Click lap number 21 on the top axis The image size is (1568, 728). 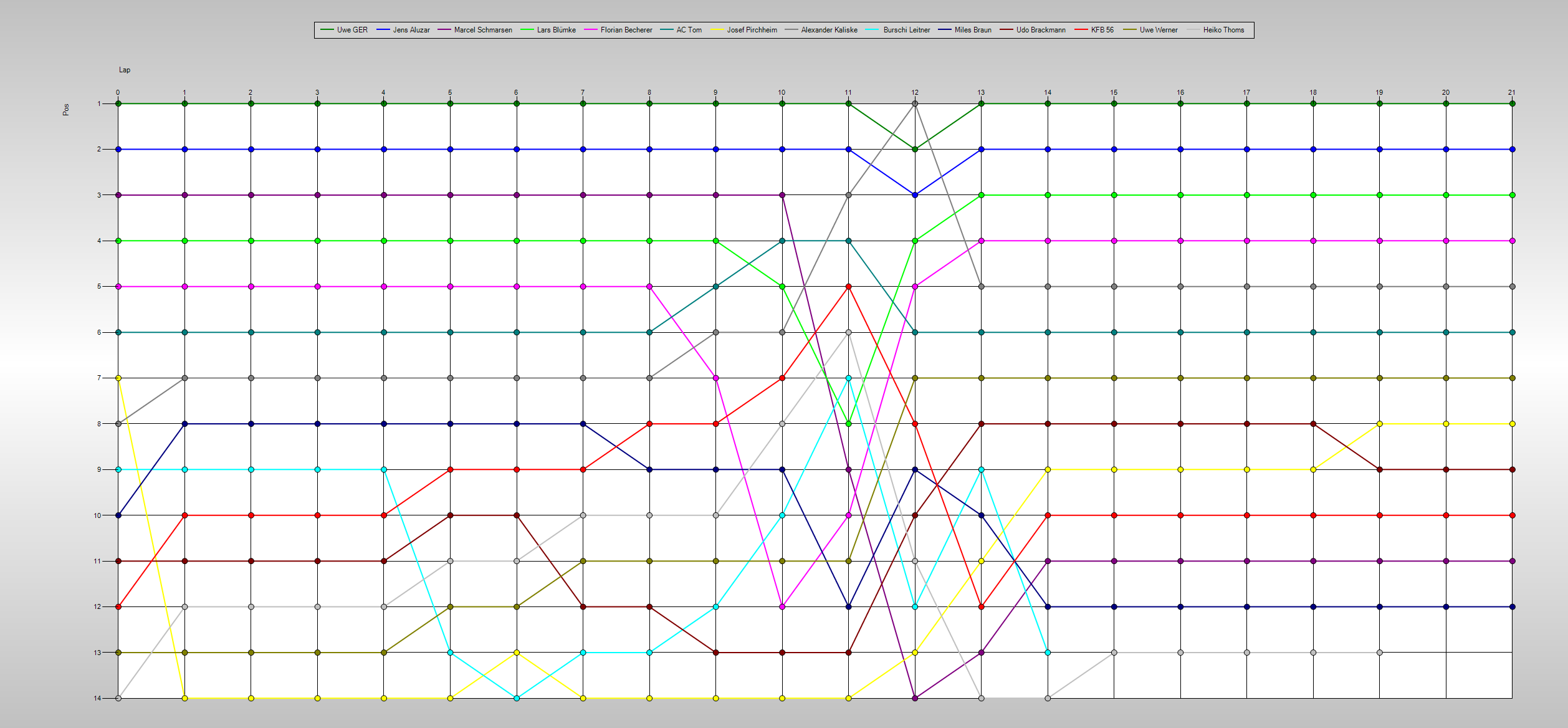pos(1512,92)
